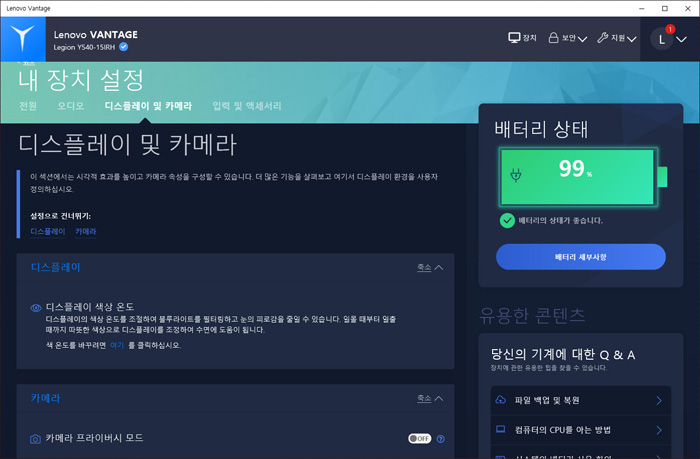
Task: Click the Legion Y540-15IRH device name
Action: 84,47
